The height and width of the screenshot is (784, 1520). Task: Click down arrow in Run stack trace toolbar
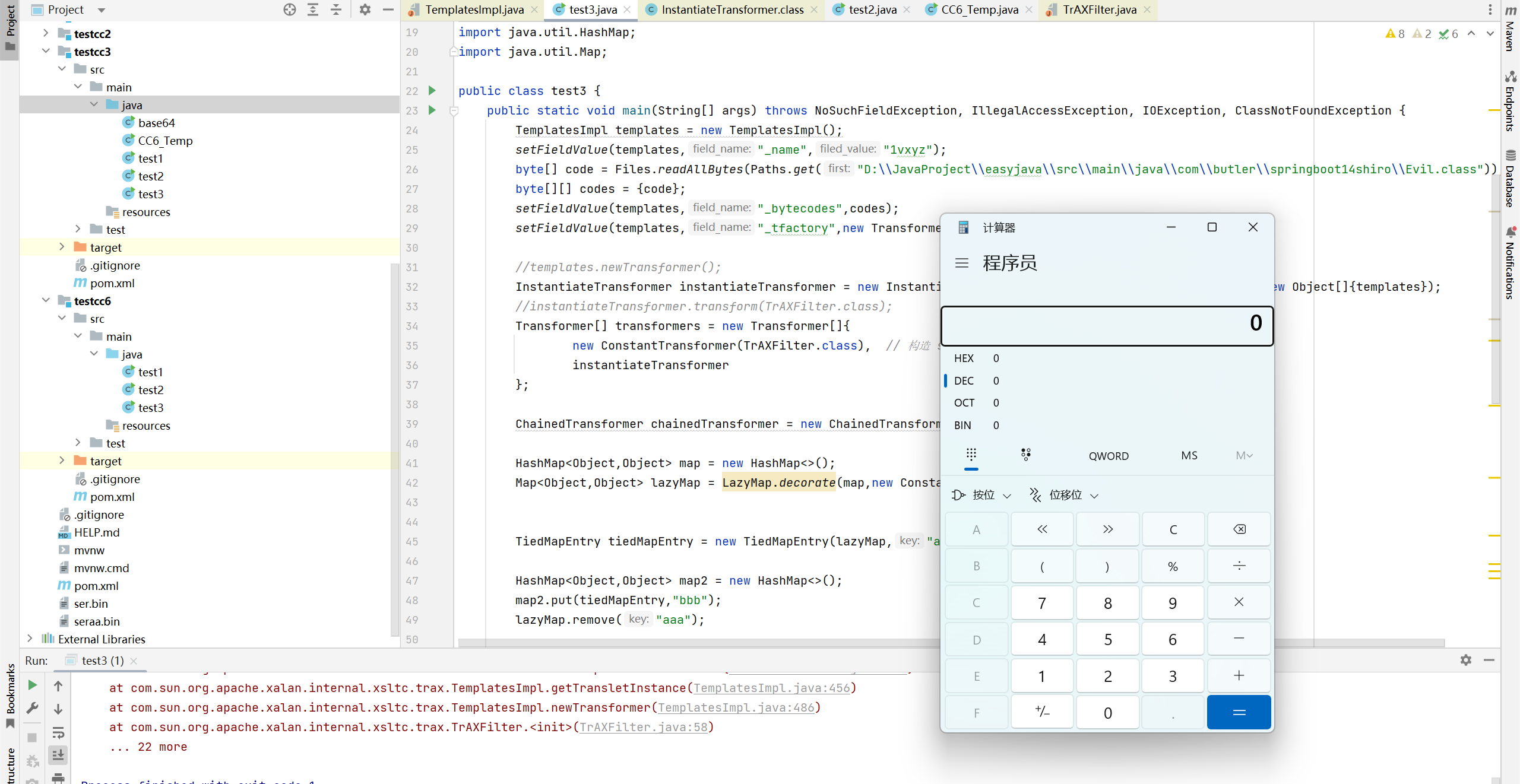tap(58, 710)
